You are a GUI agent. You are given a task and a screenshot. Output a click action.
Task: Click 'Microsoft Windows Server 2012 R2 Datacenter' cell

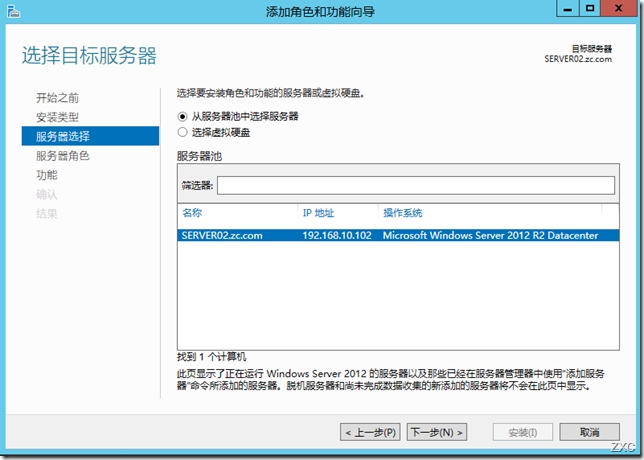[490, 235]
